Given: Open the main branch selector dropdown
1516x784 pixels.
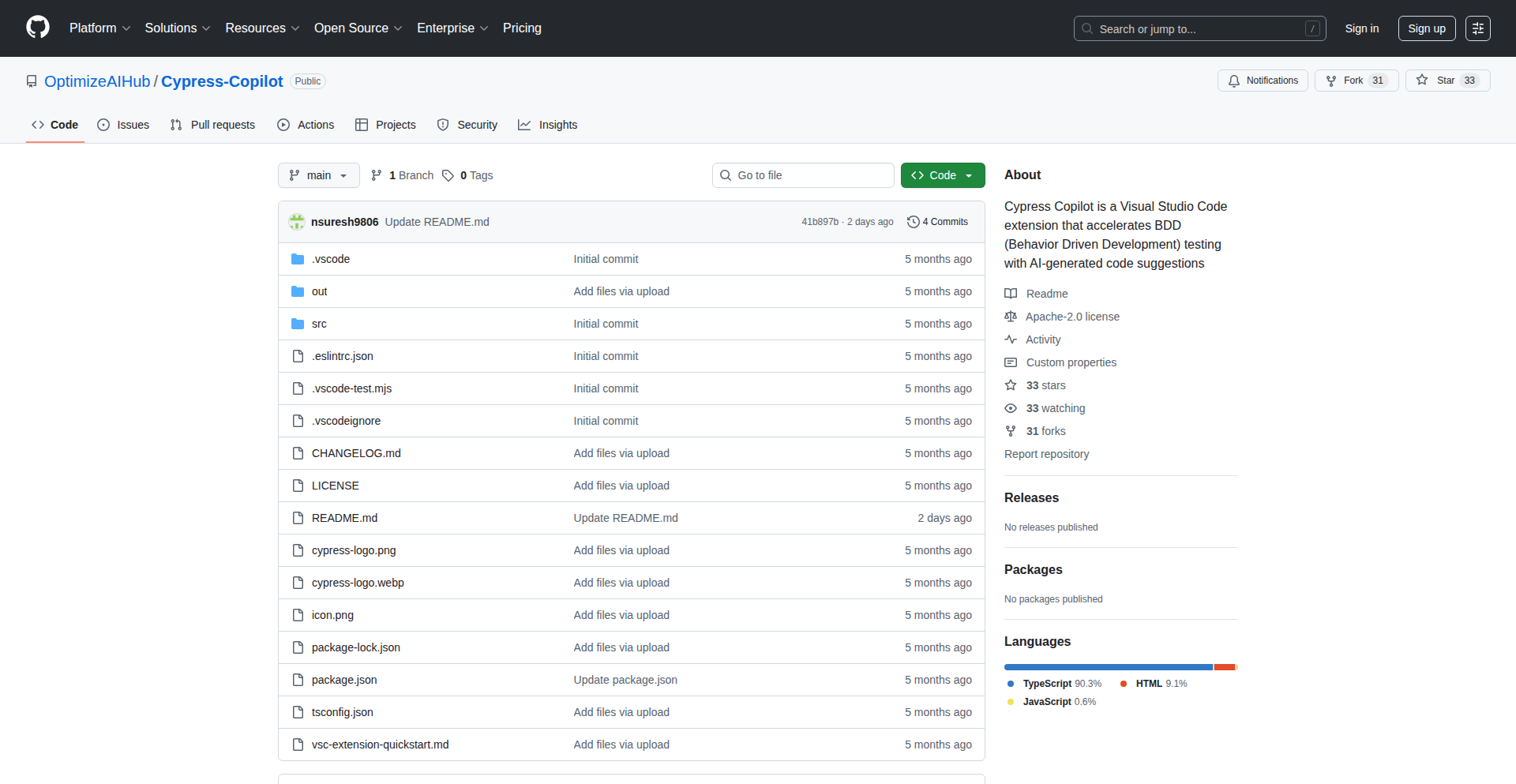Looking at the screenshot, I should (318, 175).
